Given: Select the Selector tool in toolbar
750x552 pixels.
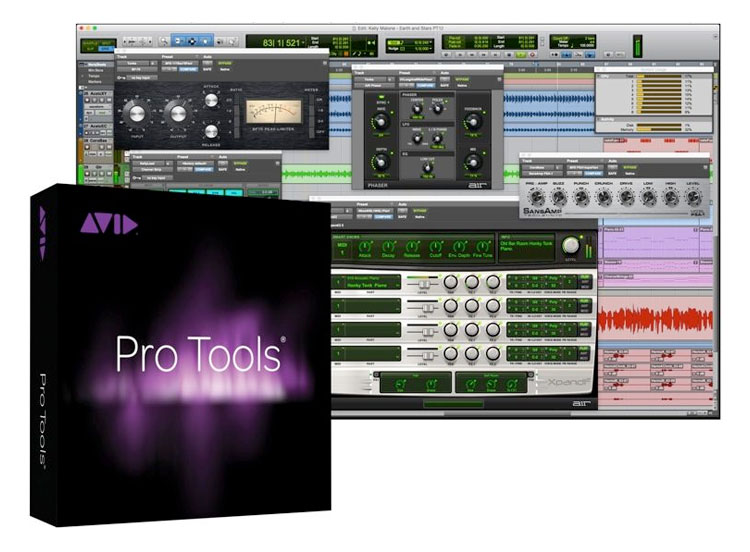Looking at the screenshot, I should click(x=192, y=41).
